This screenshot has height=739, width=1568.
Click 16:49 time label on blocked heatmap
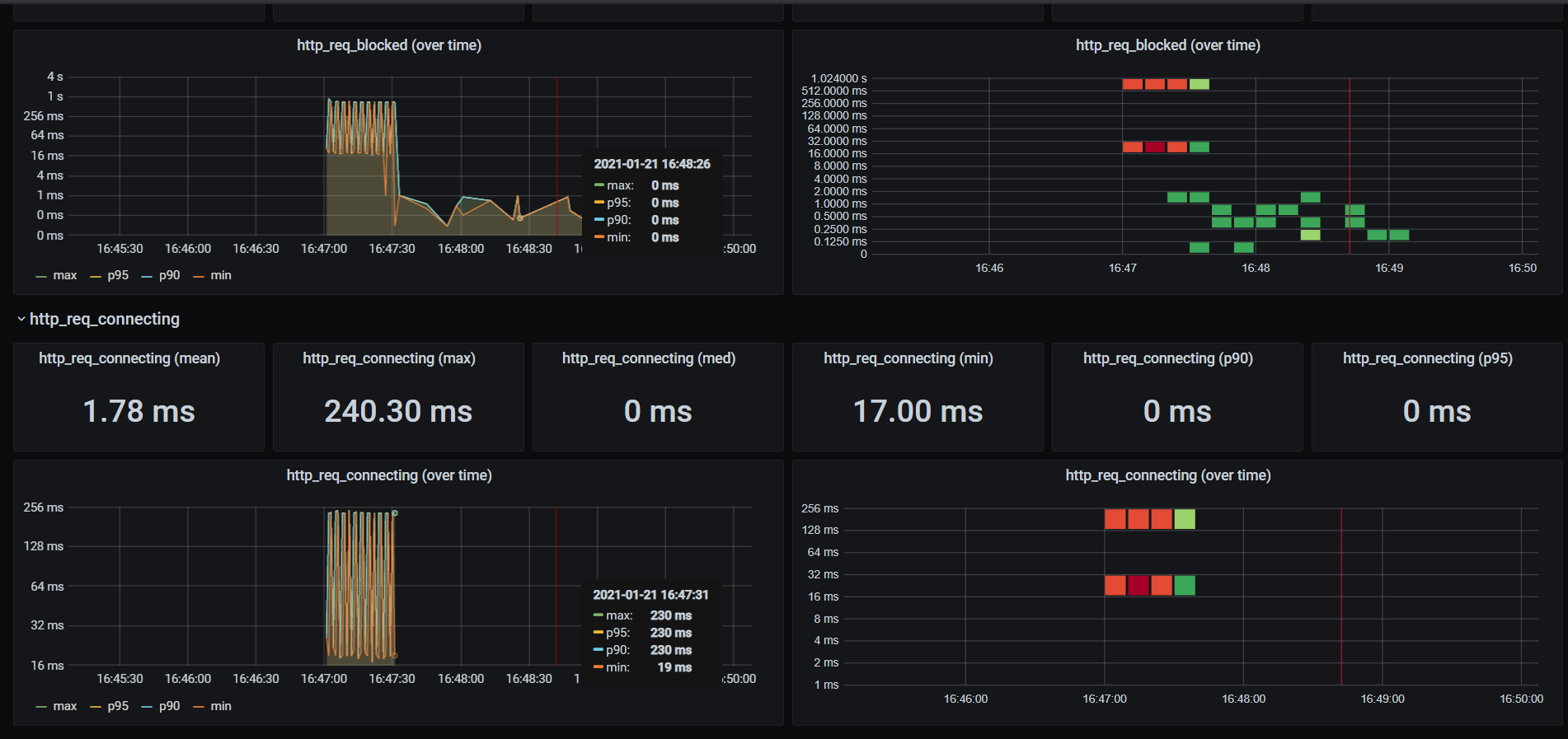pyautogui.click(x=1389, y=268)
